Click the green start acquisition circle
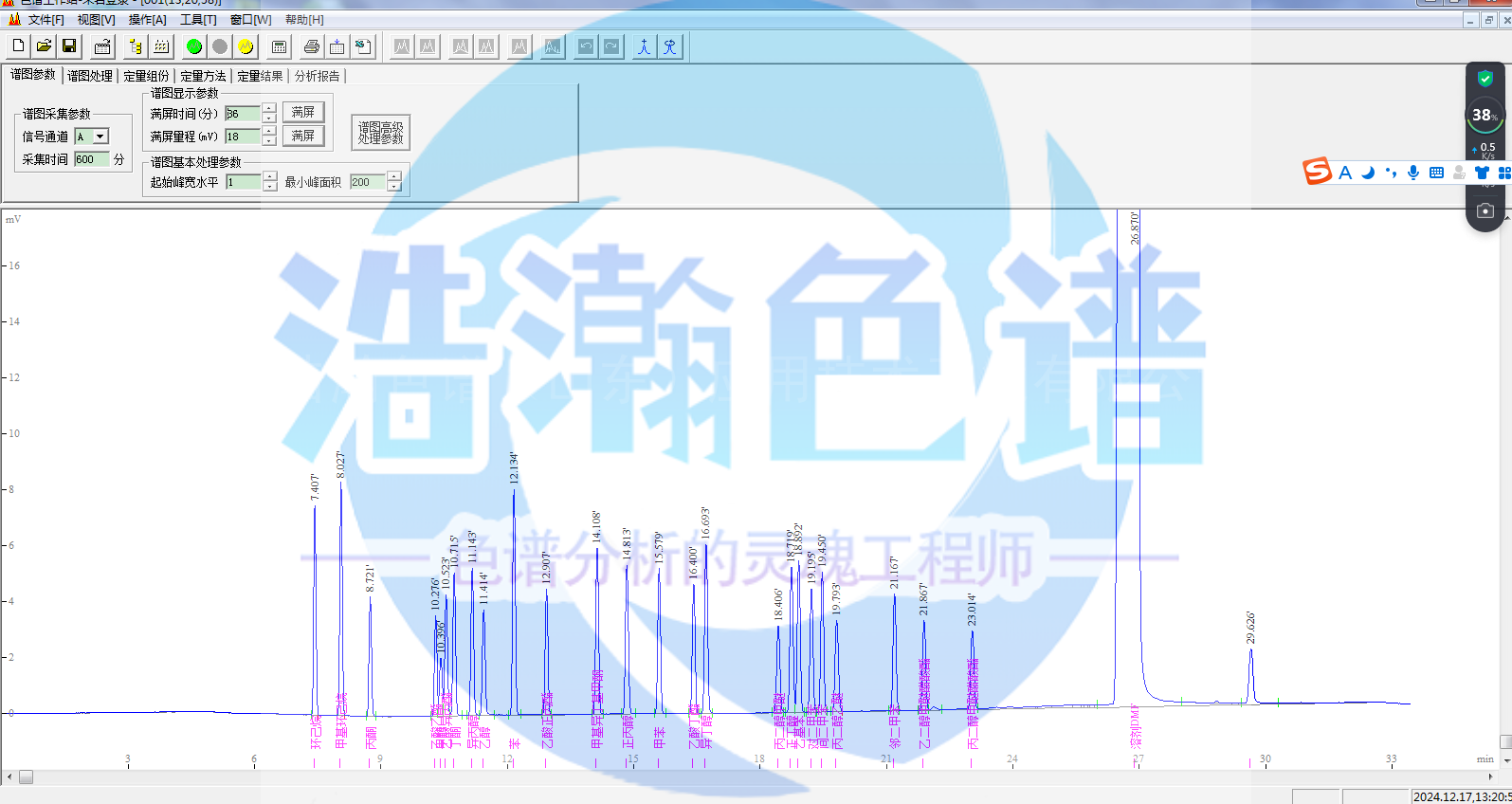The height and width of the screenshot is (804, 1512). pos(194,46)
